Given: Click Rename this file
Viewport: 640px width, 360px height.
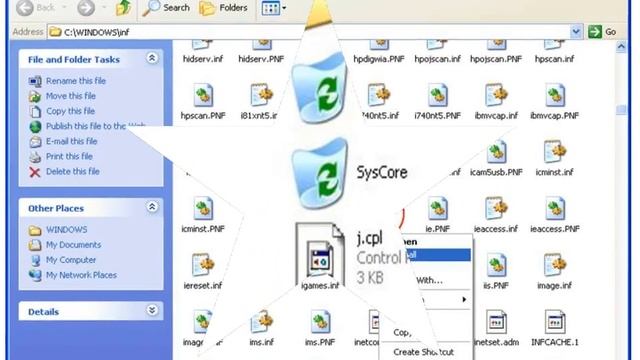Looking at the screenshot, I should (76, 81).
